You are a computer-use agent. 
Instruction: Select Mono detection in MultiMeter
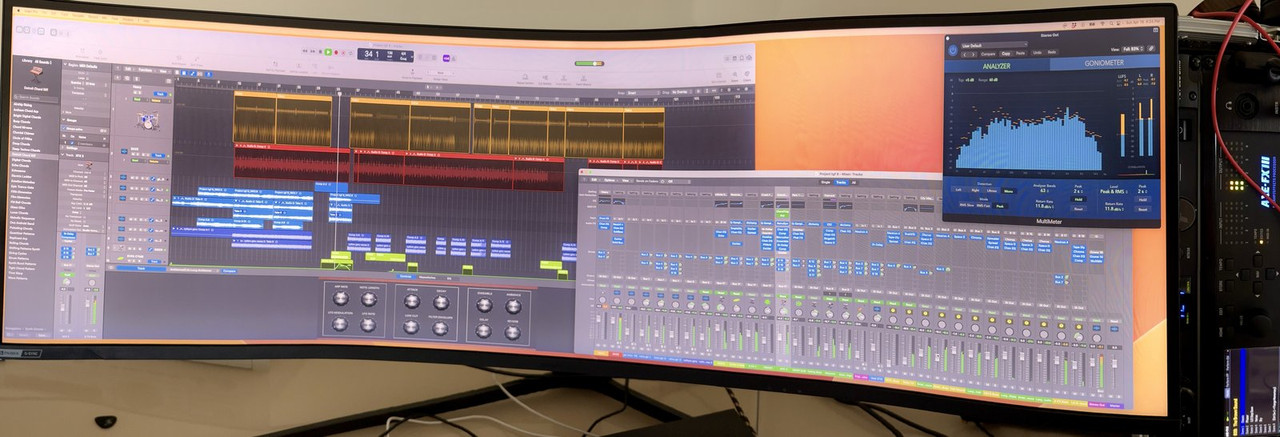click(x=1008, y=191)
